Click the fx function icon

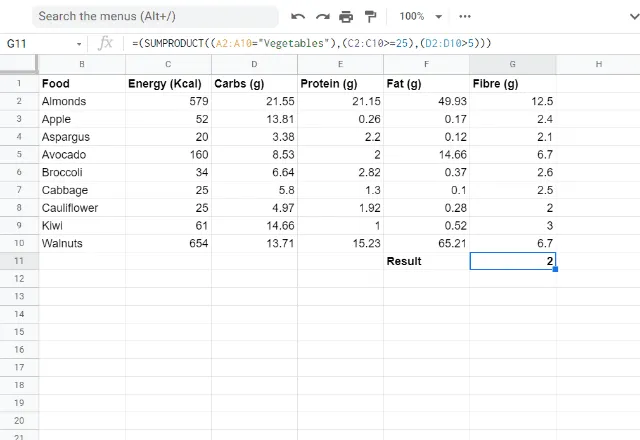coord(106,44)
